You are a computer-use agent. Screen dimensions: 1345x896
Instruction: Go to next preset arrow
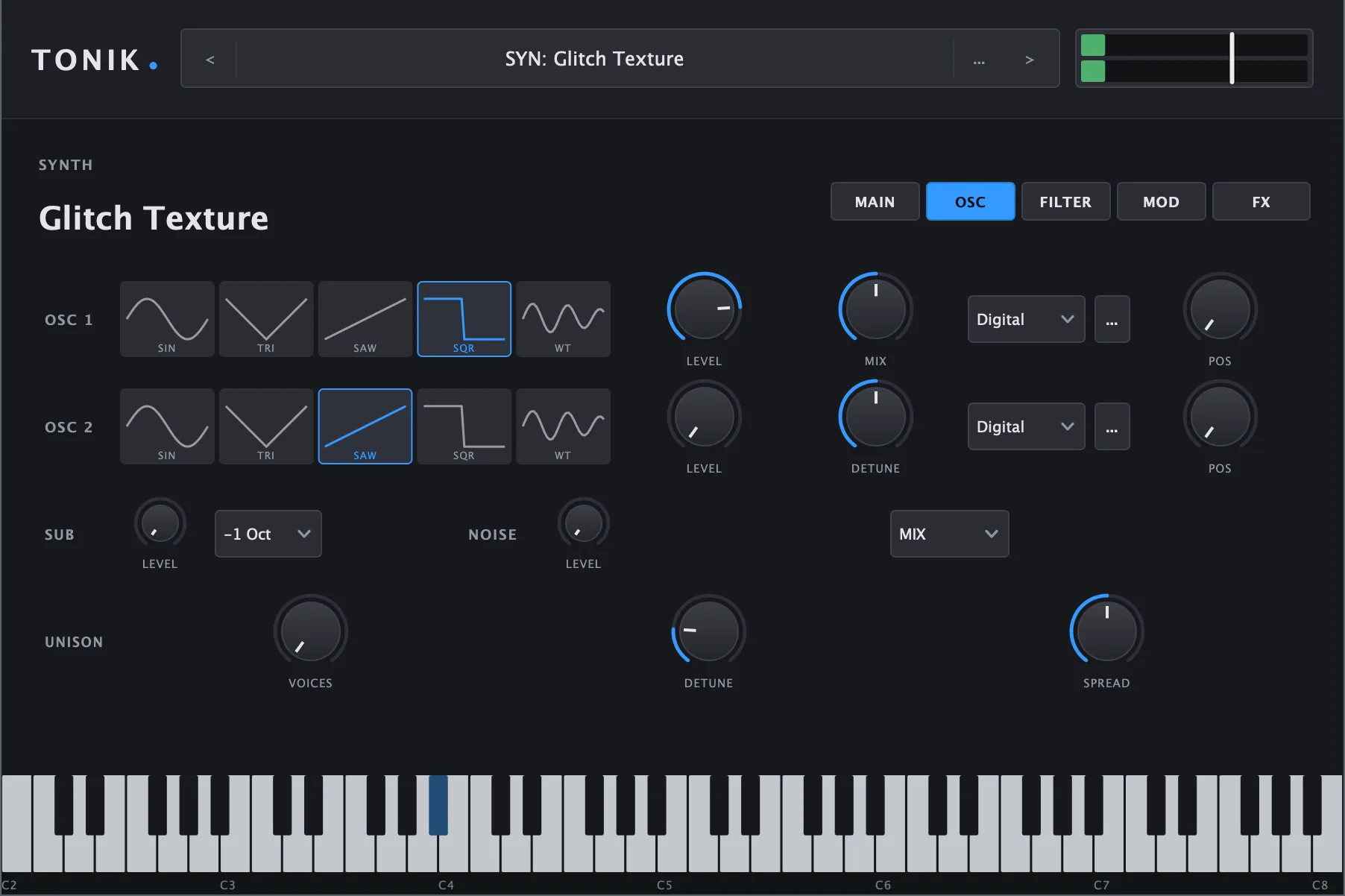[x=1029, y=59]
